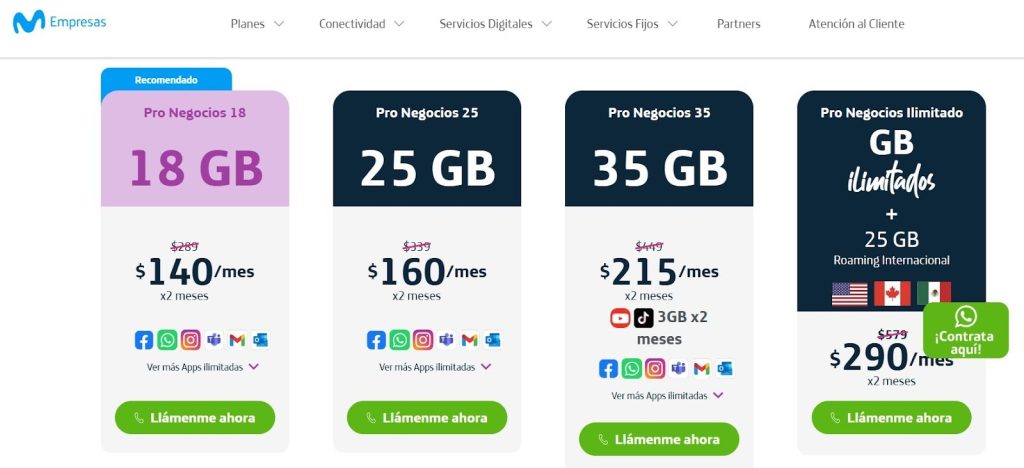Go to Atención al Cliente
The height and width of the screenshot is (468, 1024).
856,24
